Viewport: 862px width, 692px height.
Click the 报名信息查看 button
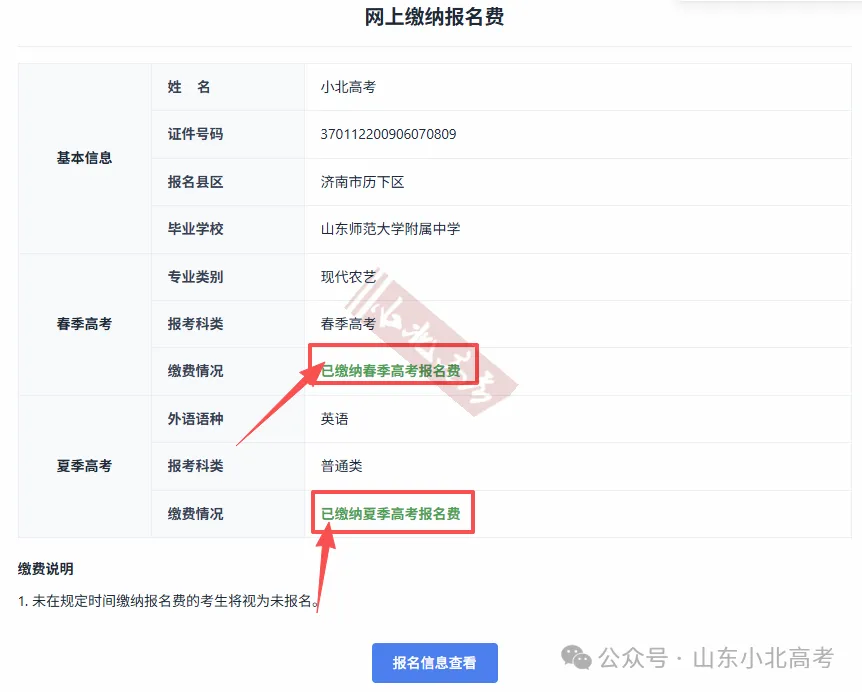(x=435, y=662)
